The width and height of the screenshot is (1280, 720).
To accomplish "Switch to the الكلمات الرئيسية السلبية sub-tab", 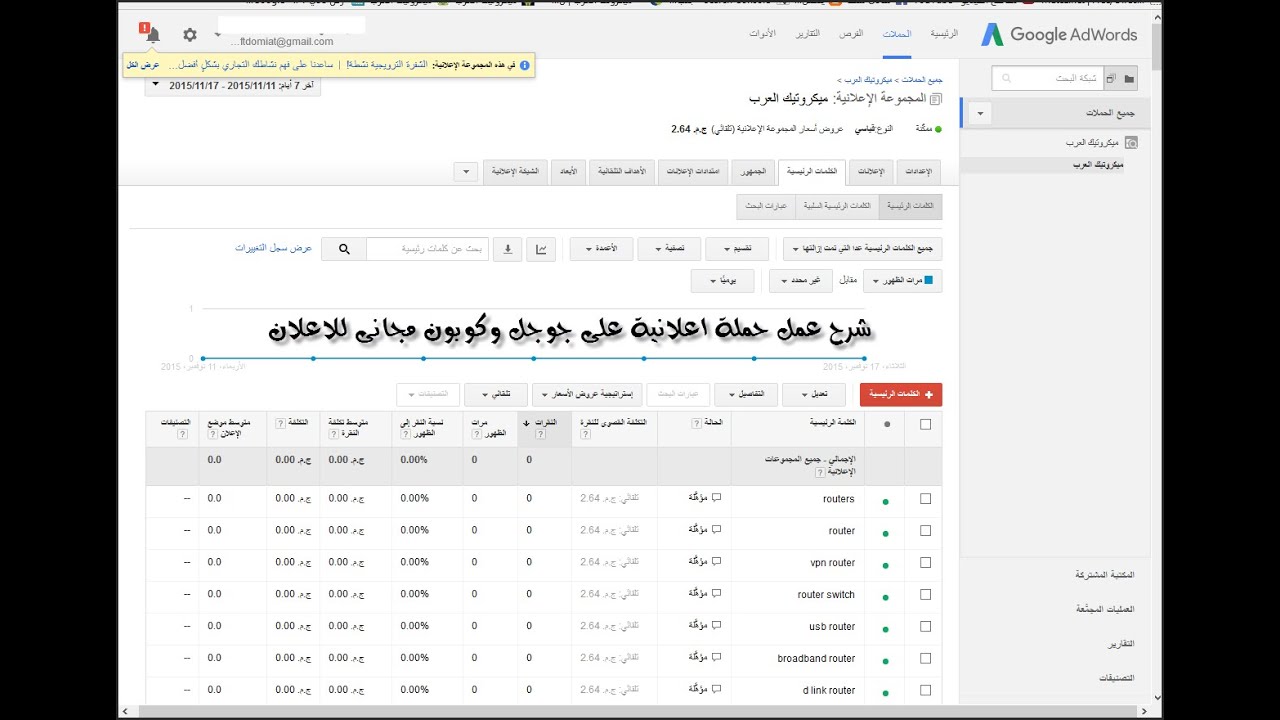I will pyautogui.click(x=836, y=207).
